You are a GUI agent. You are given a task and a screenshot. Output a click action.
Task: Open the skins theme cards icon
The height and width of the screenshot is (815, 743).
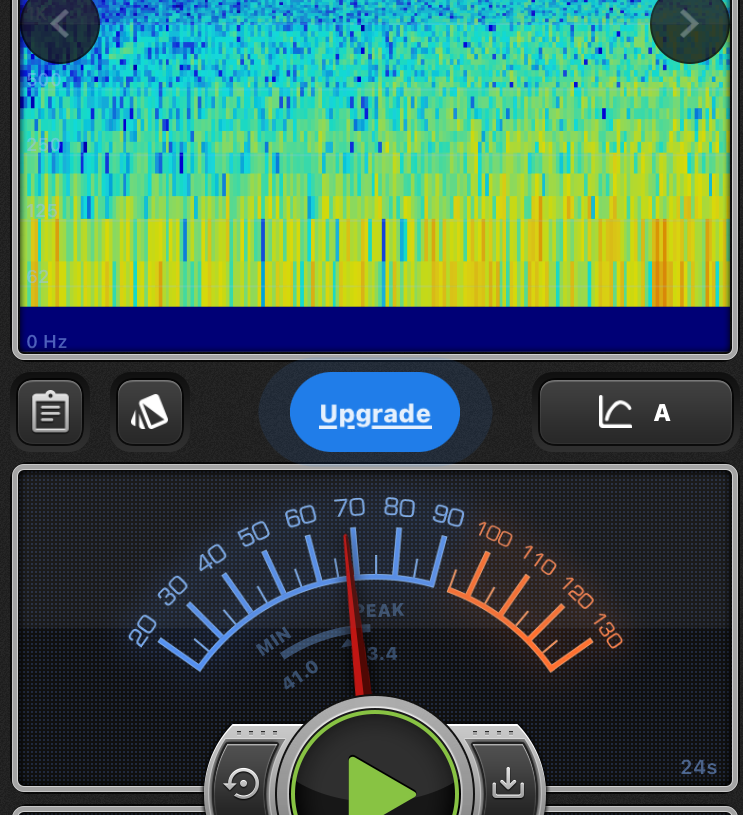[149, 412]
